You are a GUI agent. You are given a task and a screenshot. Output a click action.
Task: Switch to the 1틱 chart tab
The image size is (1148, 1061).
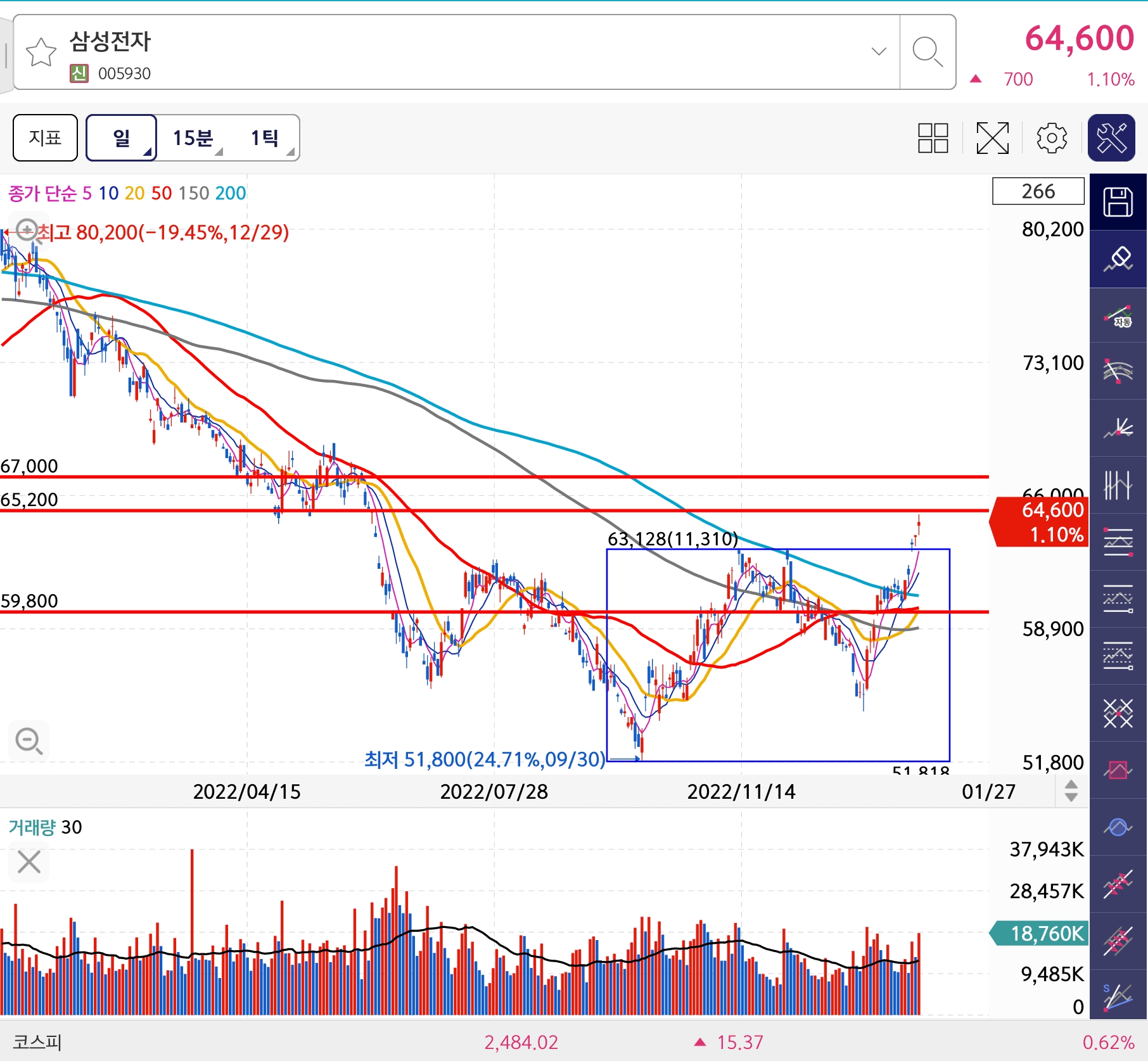[265, 137]
